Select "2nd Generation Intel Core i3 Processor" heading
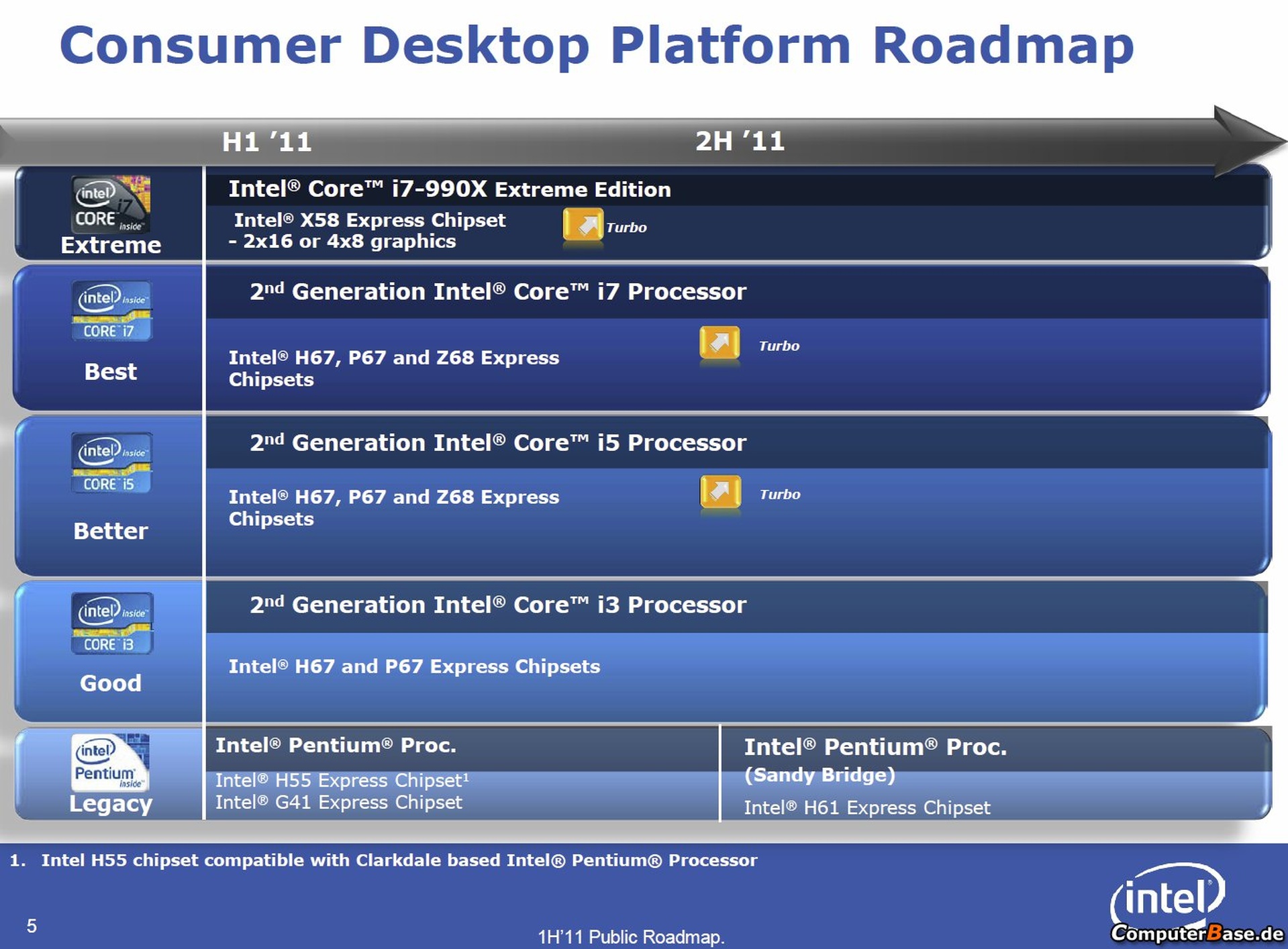The height and width of the screenshot is (949, 1288). (x=498, y=605)
